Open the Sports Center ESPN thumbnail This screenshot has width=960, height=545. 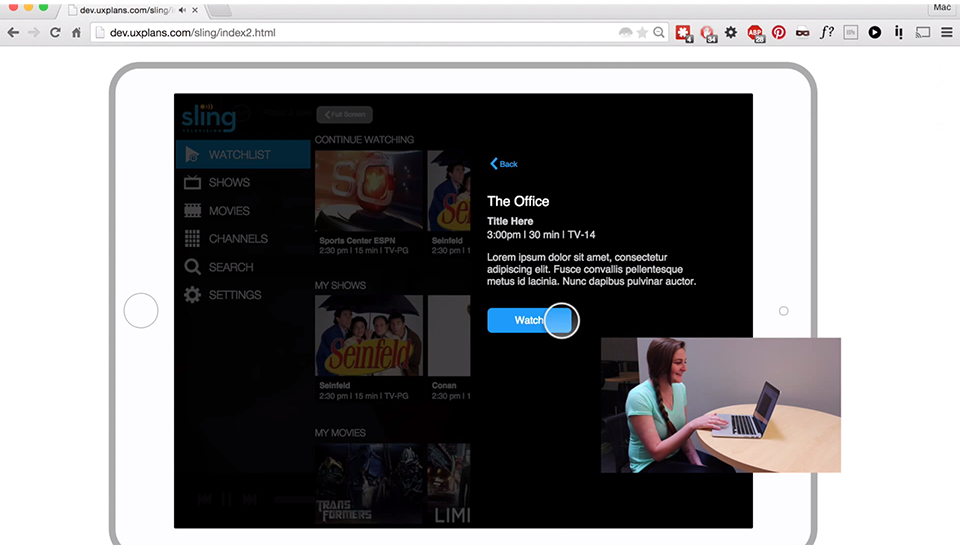[367, 192]
